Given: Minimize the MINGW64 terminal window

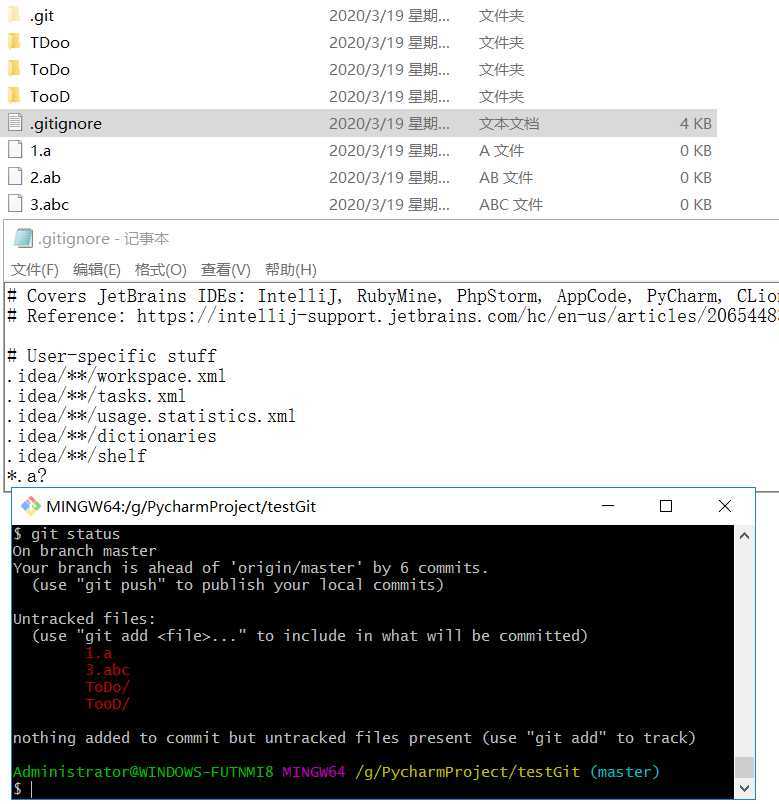Looking at the screenshot, I should (x=608, y=506).
